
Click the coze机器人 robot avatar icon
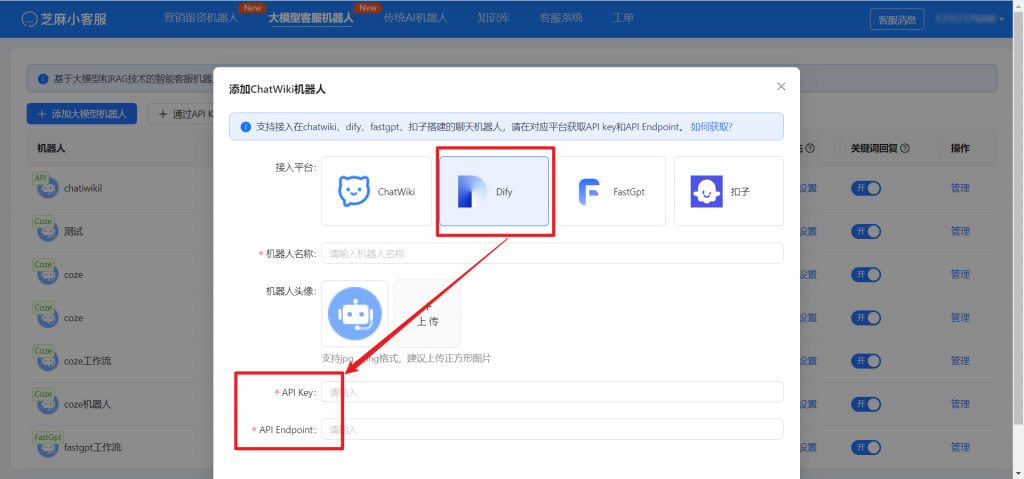(46, 405)
